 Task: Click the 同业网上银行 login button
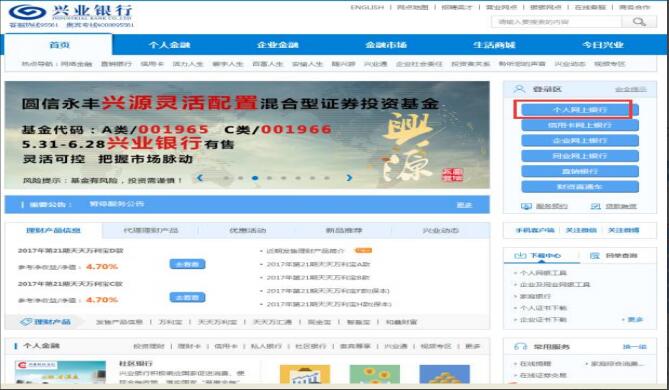pos(580,156)
